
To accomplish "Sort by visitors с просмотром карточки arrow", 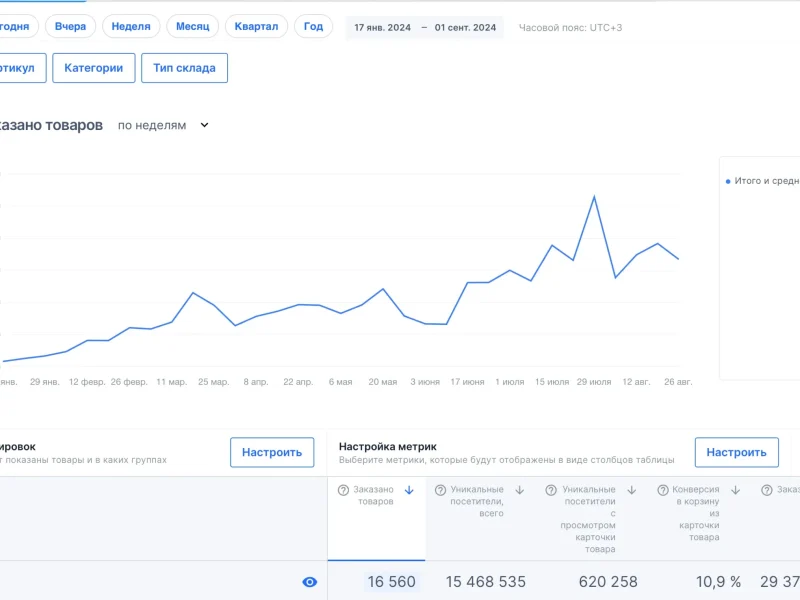I will click(x=632, y=490).
